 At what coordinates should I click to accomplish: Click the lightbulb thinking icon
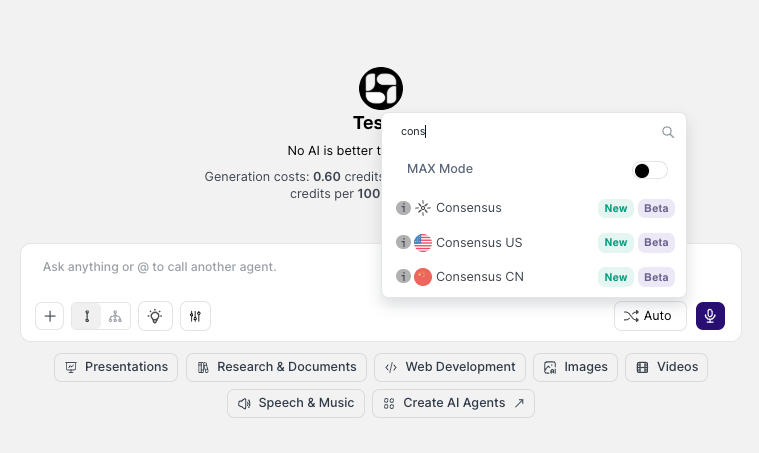(155, 316)
